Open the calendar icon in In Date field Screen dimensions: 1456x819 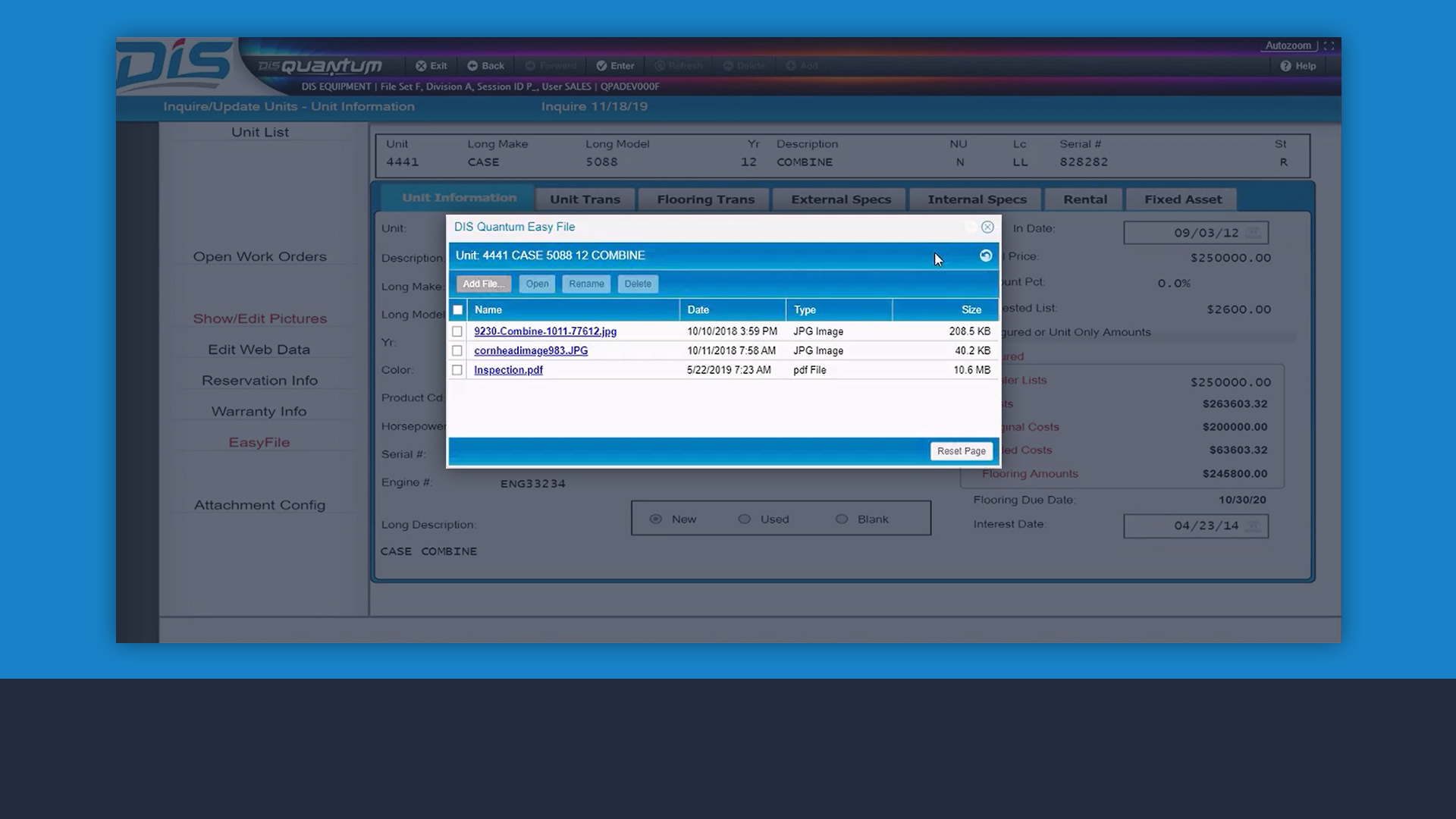(x=1254, y=233)
